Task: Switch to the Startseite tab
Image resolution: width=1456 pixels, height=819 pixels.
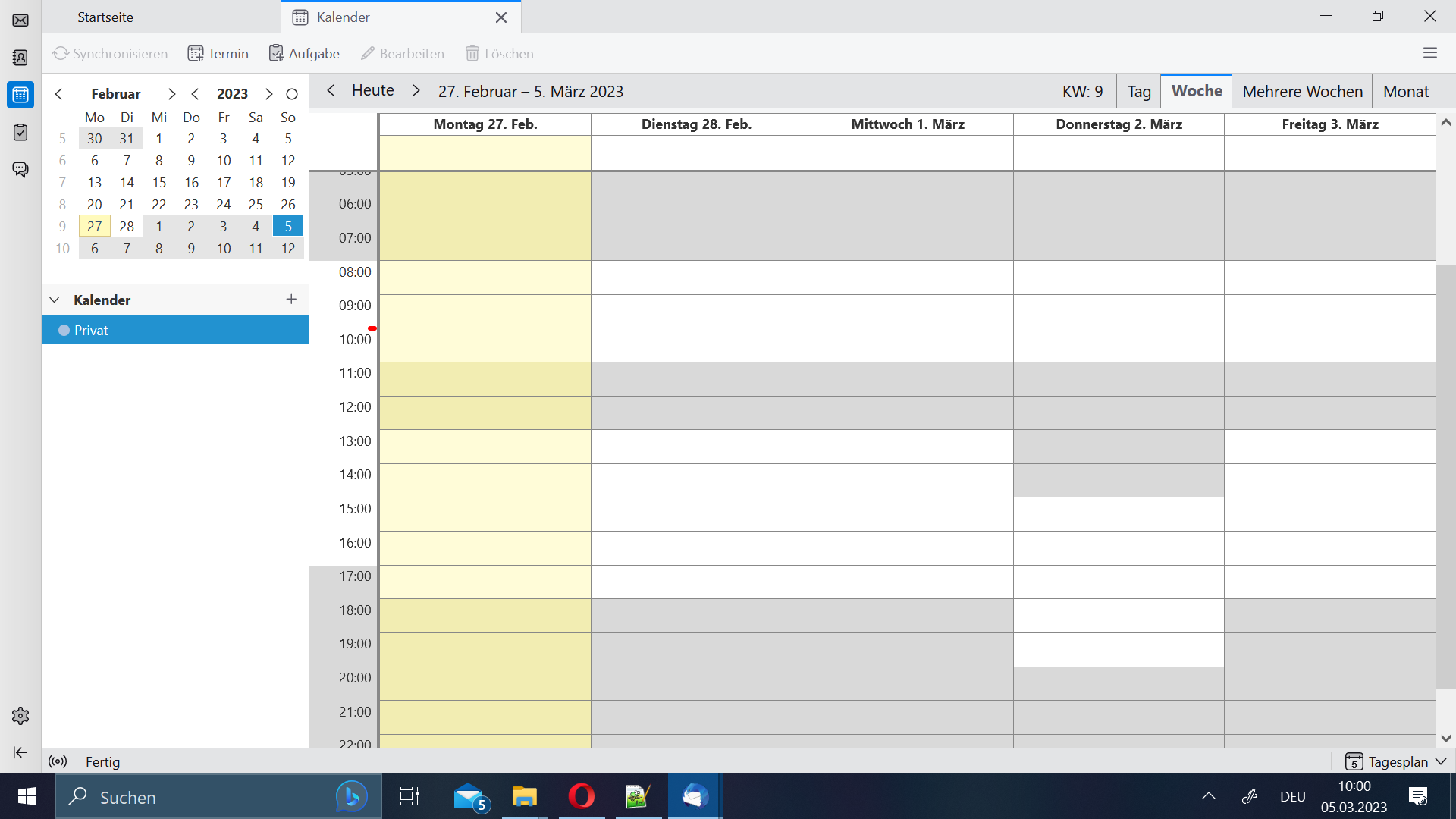Action: pos(105,17)
